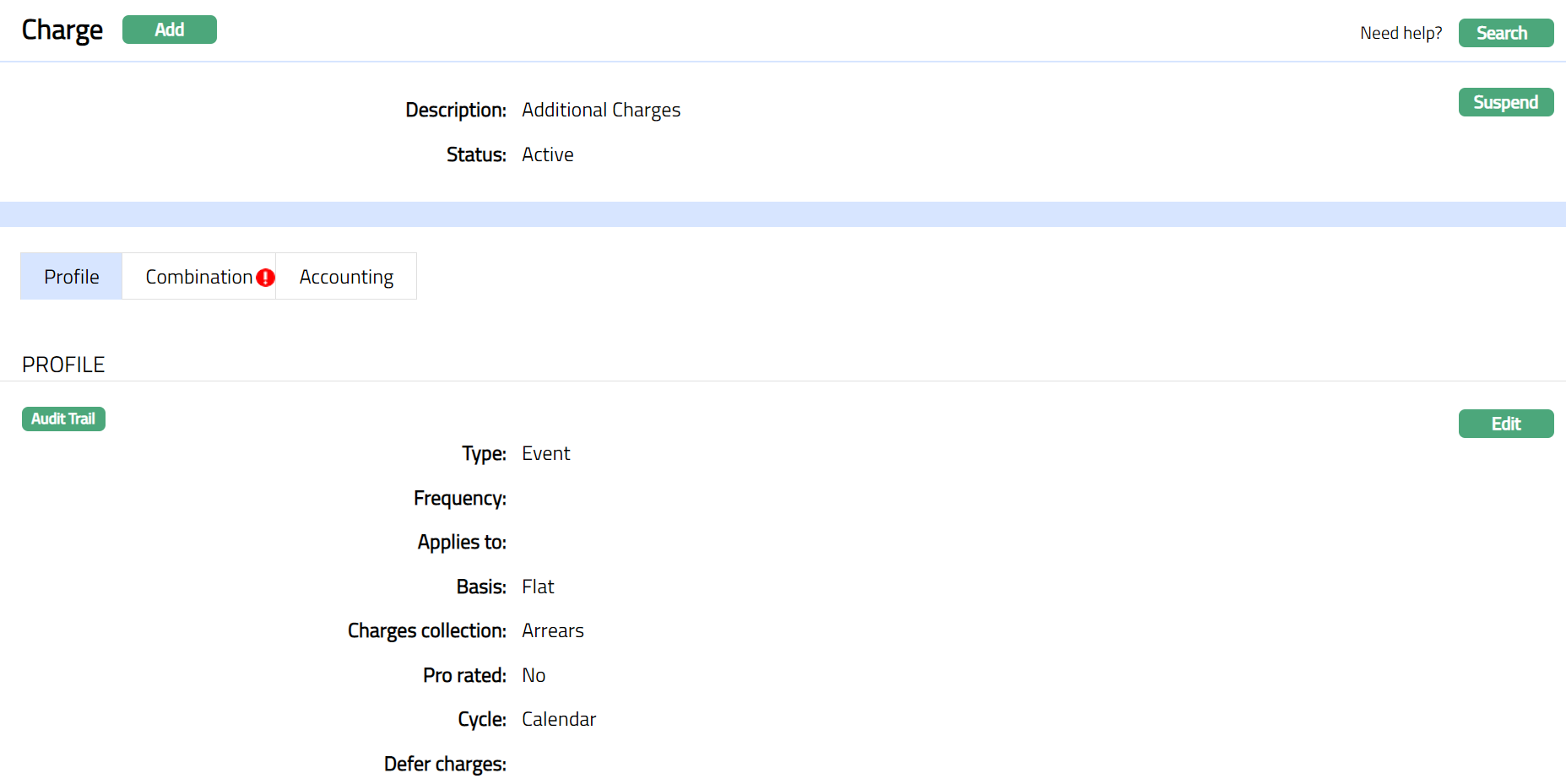Click the PROFILE section heading
This screenshot has width=1566, height=784.
[x=63, y=365]
